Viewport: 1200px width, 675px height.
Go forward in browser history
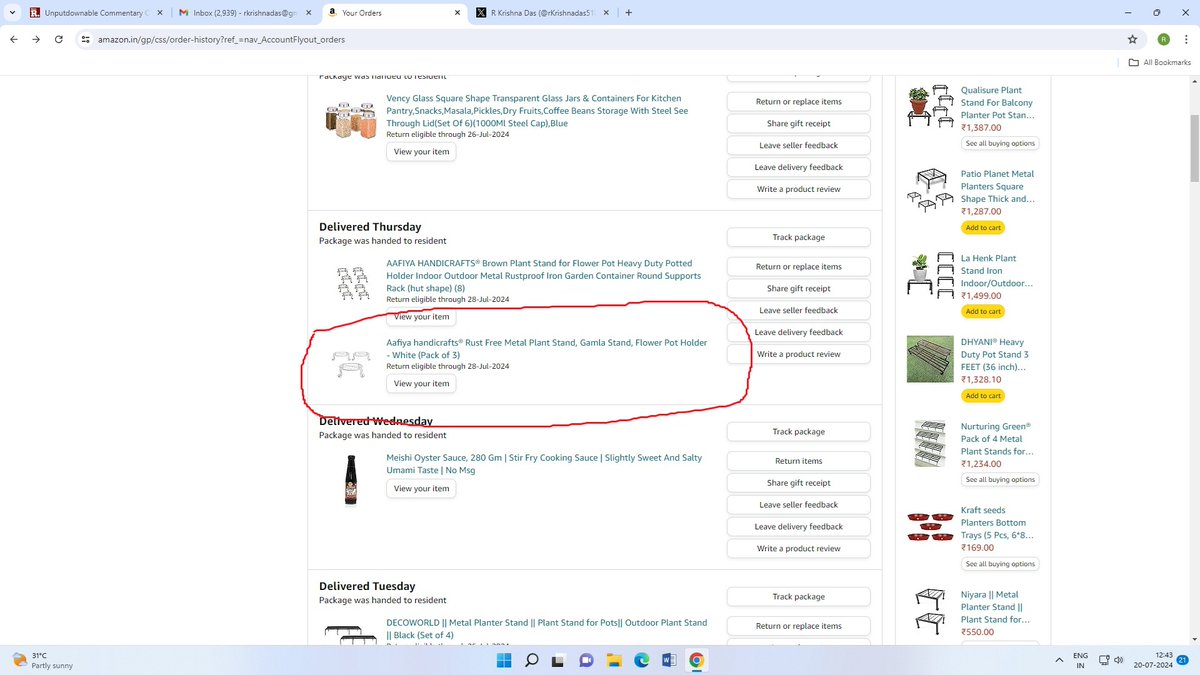[36, 39]
